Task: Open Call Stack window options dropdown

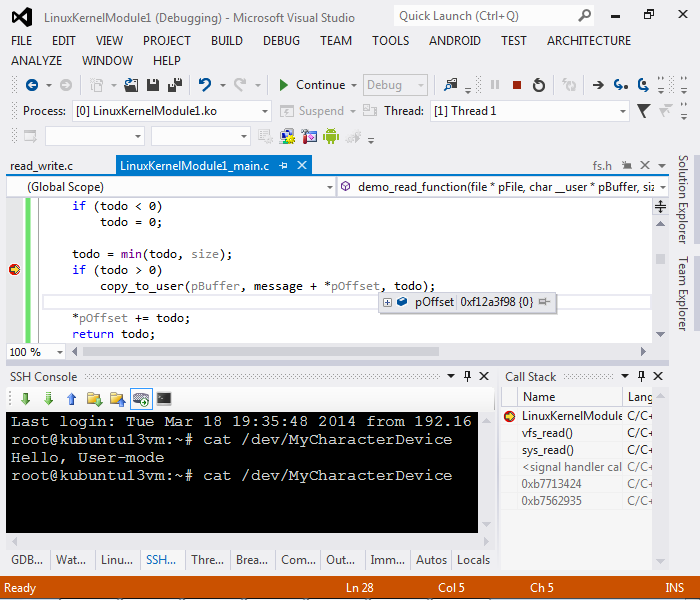Action: click(x=625, y=376)
